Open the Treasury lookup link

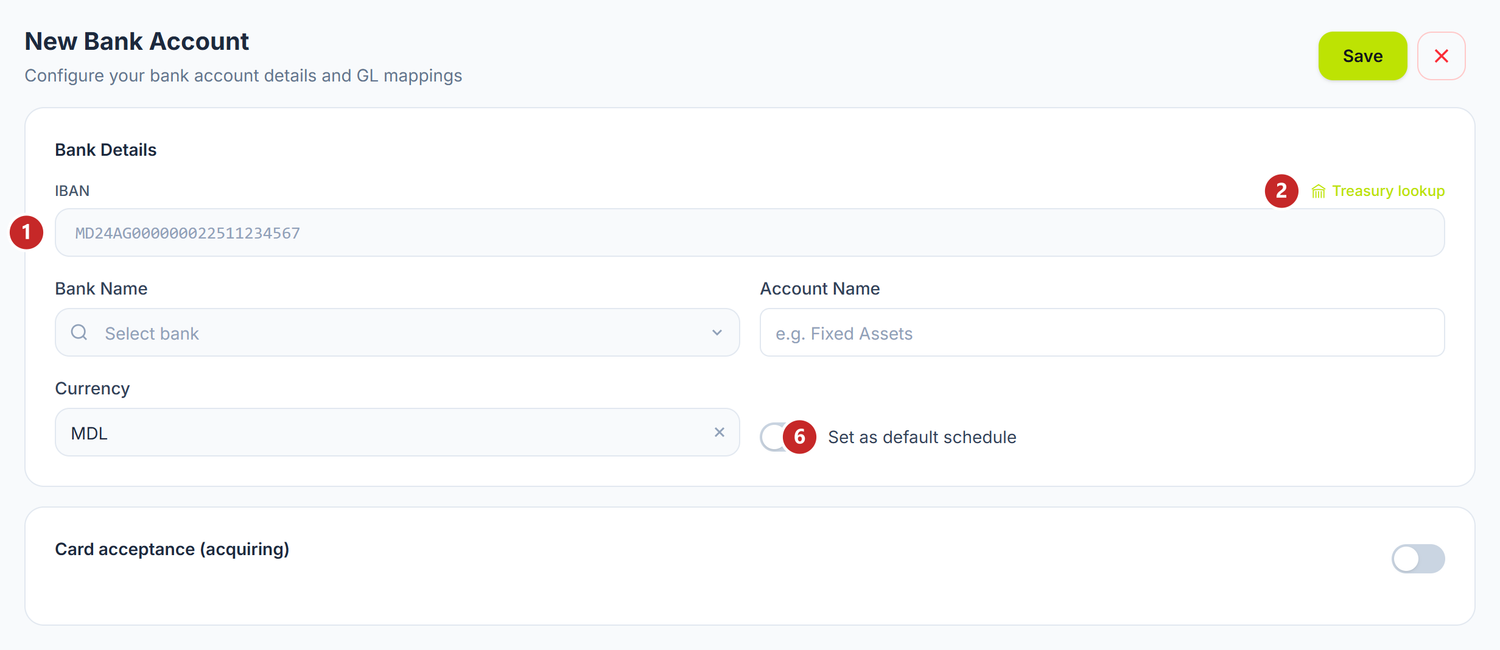pos(1378,191)
